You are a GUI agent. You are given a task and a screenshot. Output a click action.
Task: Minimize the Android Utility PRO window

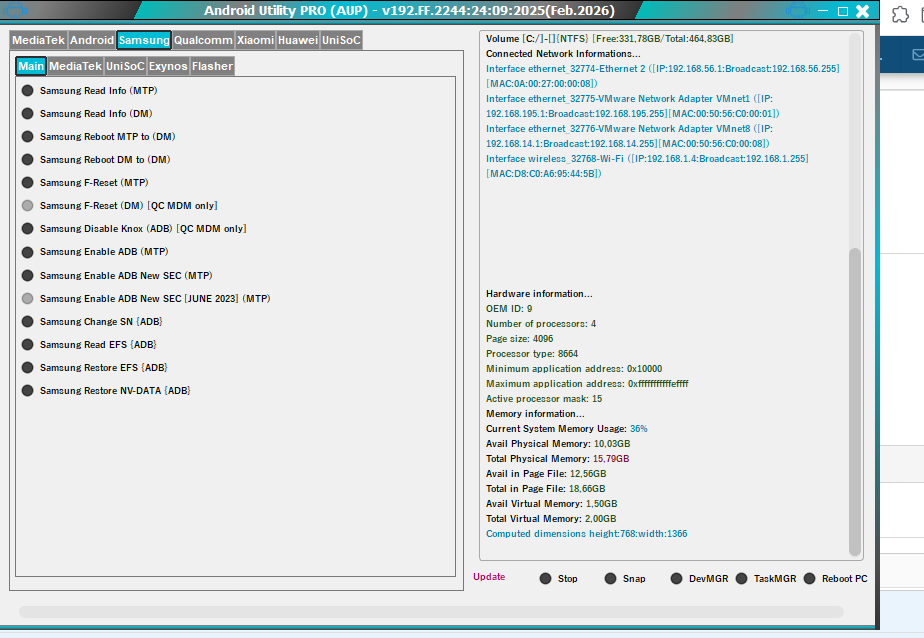[824, 11]
